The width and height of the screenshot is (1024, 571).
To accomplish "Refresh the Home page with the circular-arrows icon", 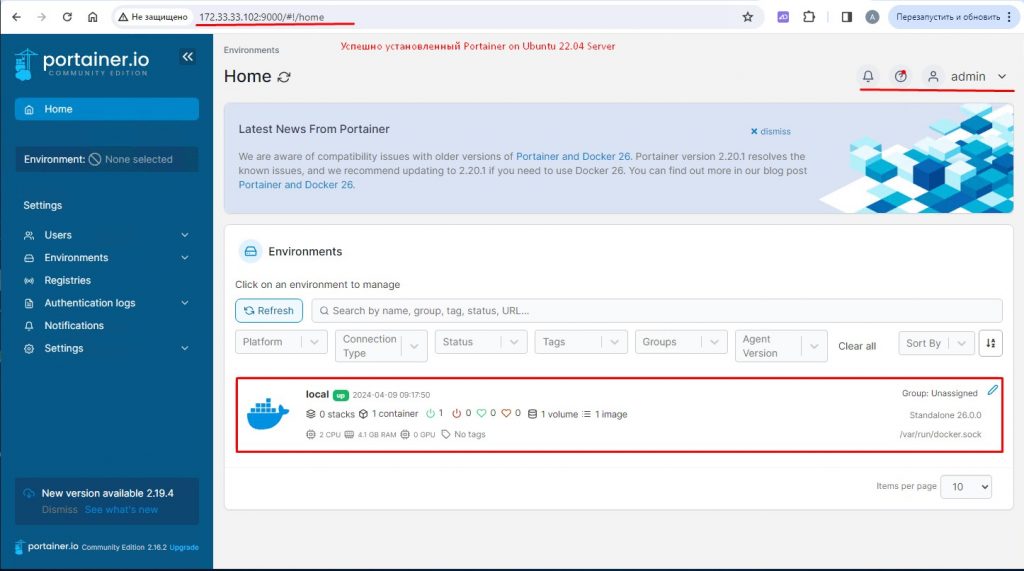I will pyautogui.click(x=283, y=77).
